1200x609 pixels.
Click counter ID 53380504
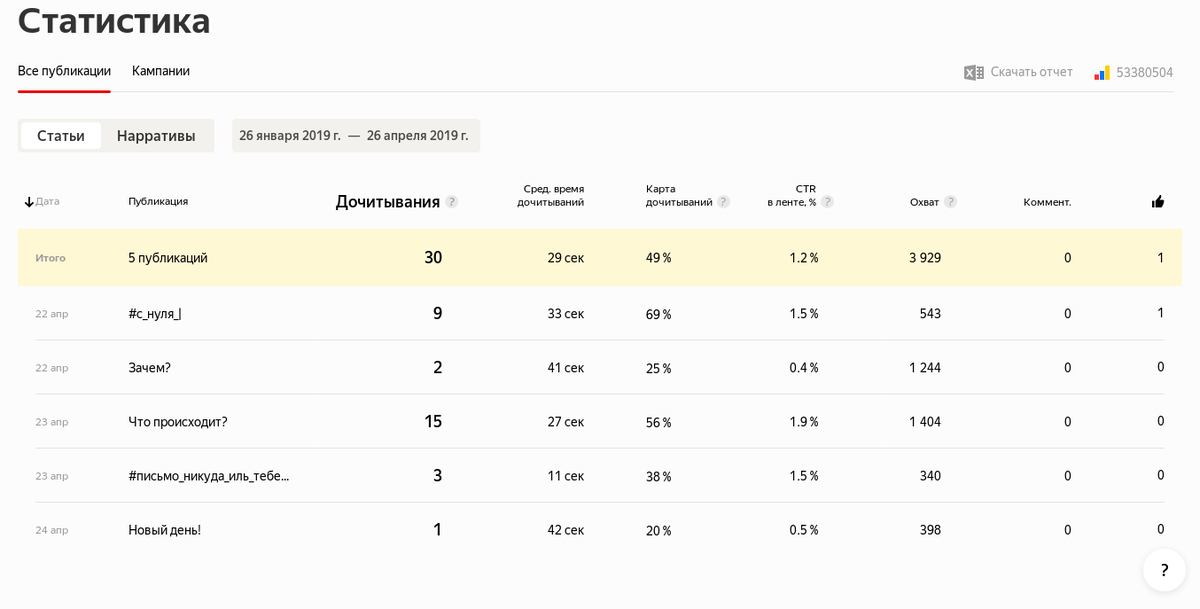point(1144,73)
